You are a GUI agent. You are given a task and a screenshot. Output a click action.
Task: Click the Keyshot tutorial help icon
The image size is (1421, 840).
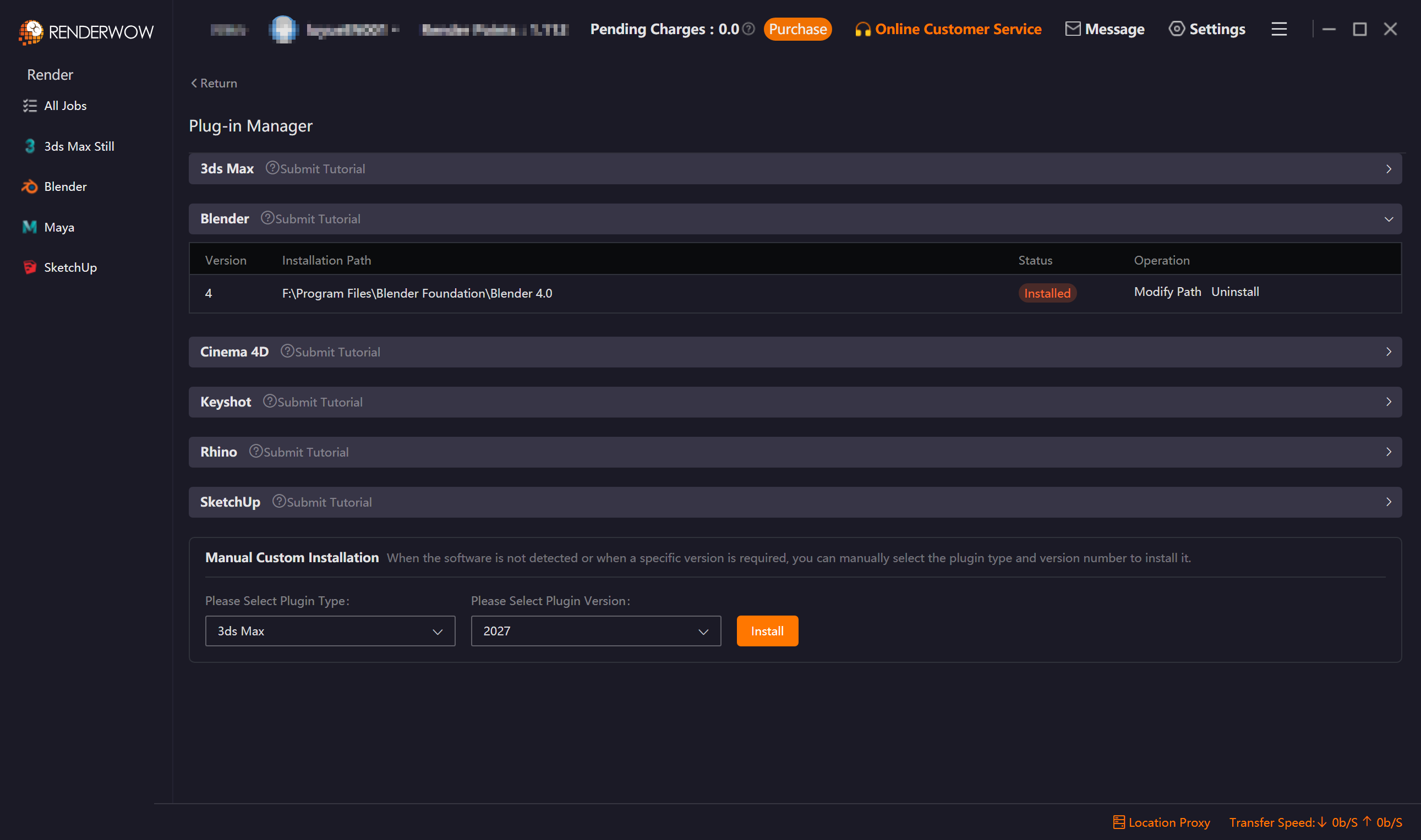coord(270,401)
